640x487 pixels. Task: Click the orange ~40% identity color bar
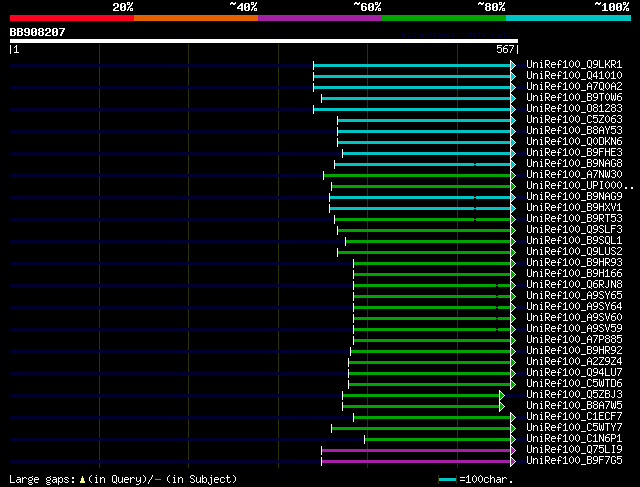tap(196, 18)
